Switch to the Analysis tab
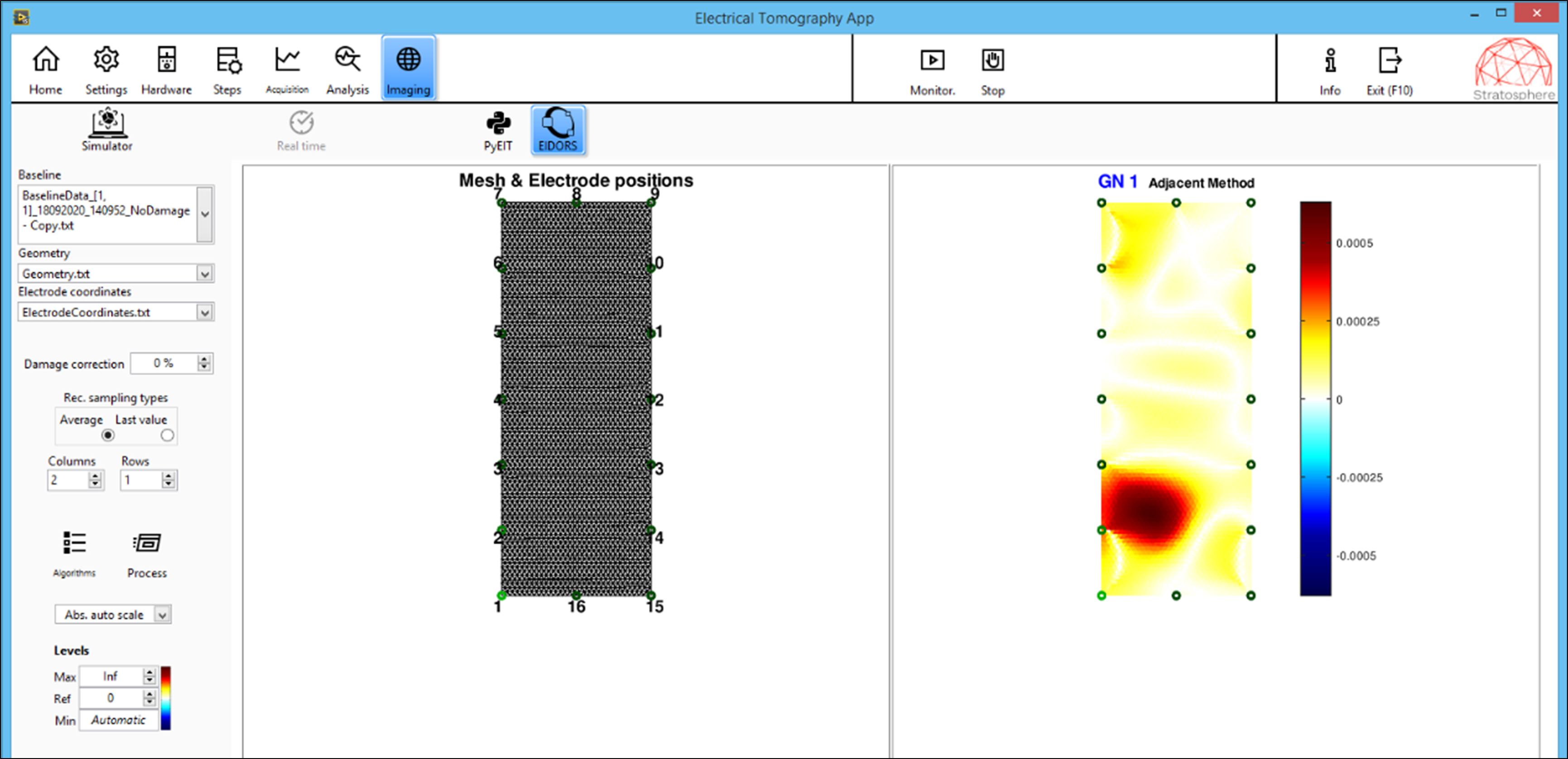 [347, 70]
